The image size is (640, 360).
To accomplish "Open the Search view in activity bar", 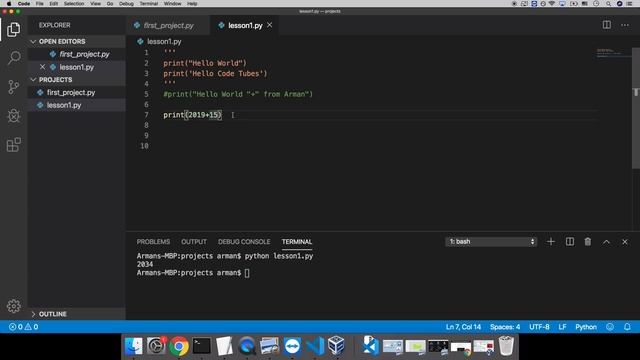I will [x=13, y=58].
